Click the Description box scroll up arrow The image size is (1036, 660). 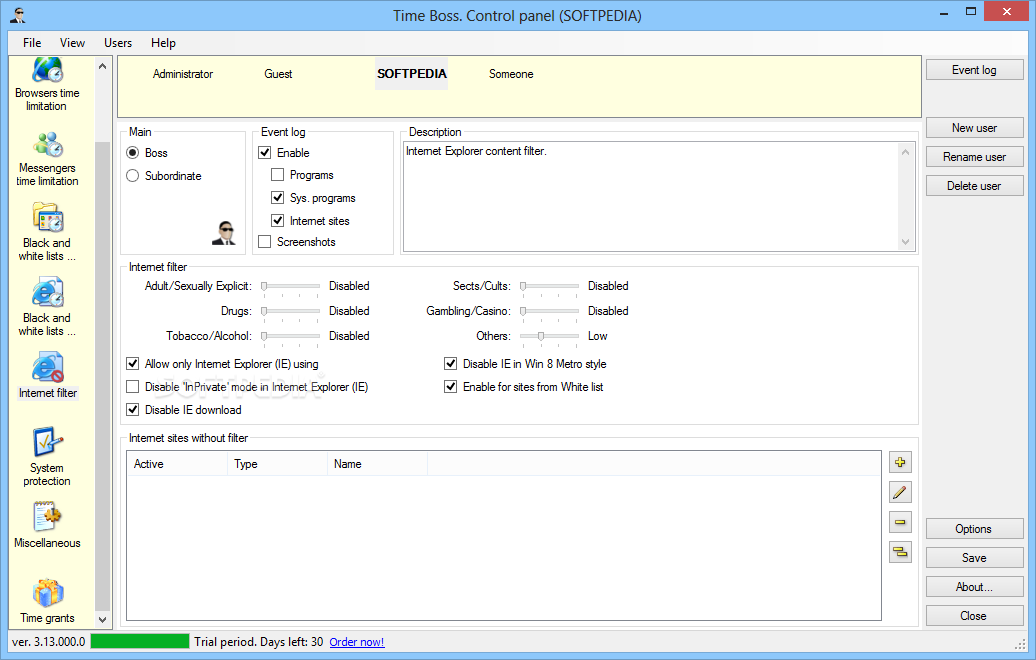[906, 153]
